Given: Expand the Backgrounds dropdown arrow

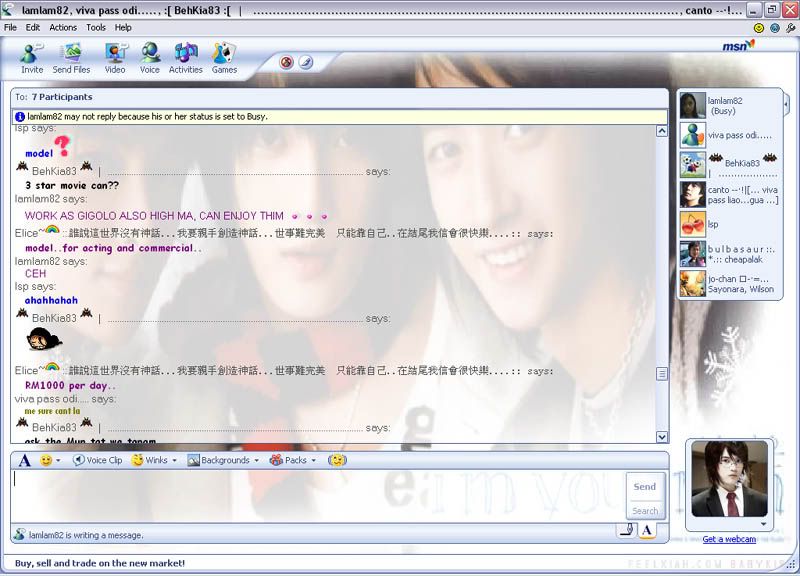Looking at the screenshot, I should tap(257, 460).
